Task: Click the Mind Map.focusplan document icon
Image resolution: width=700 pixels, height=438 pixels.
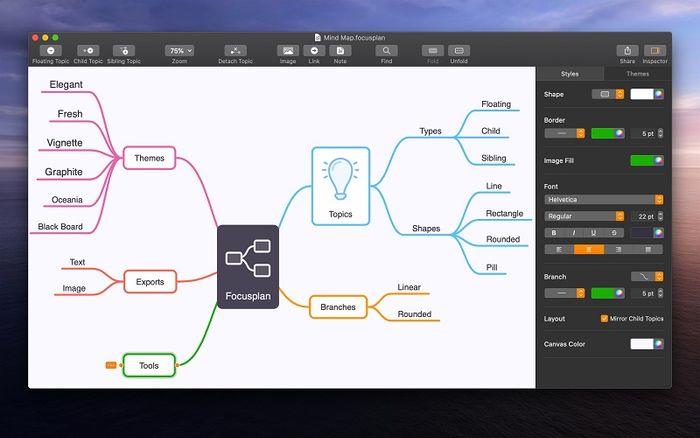Action: (x=318, y=38)
